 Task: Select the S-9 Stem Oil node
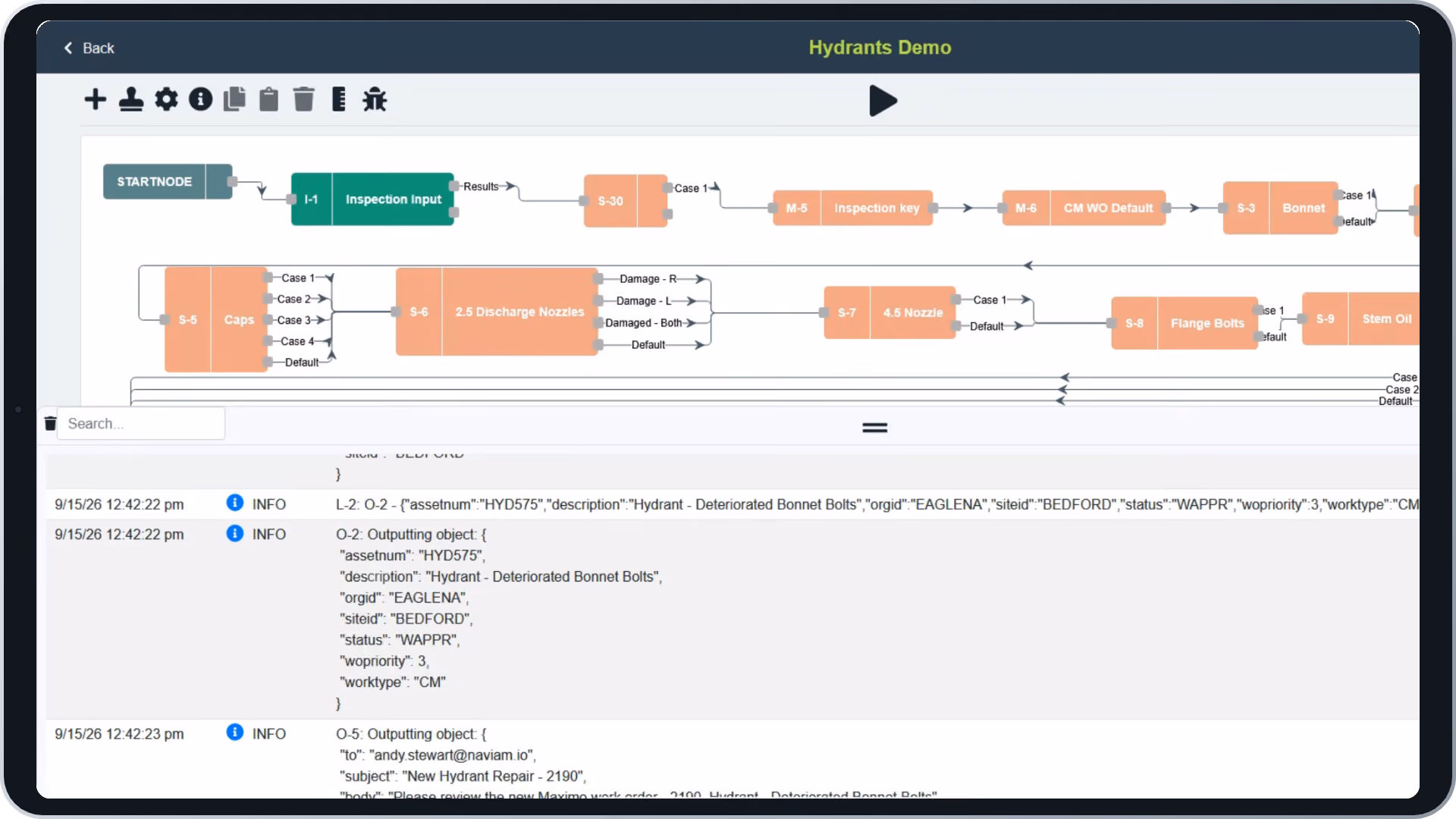[1360, 319]
